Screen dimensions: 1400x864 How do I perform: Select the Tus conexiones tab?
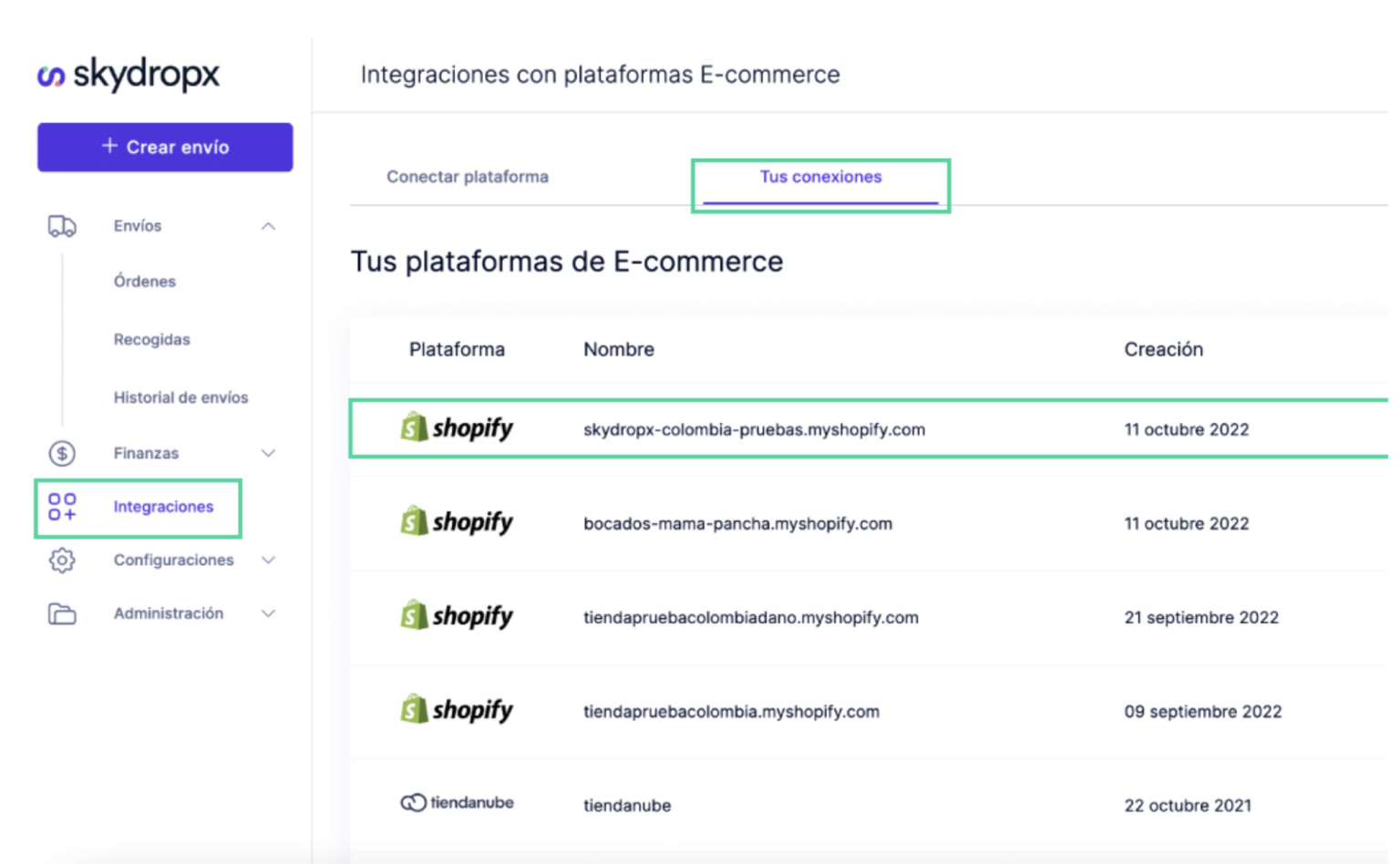(x=819, y=177)
